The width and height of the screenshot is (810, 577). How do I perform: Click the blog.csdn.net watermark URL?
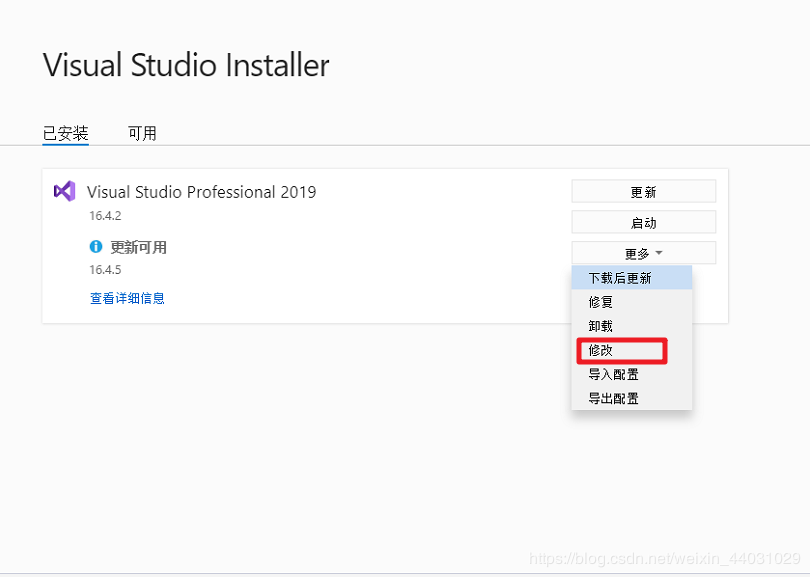coord(664,559)
